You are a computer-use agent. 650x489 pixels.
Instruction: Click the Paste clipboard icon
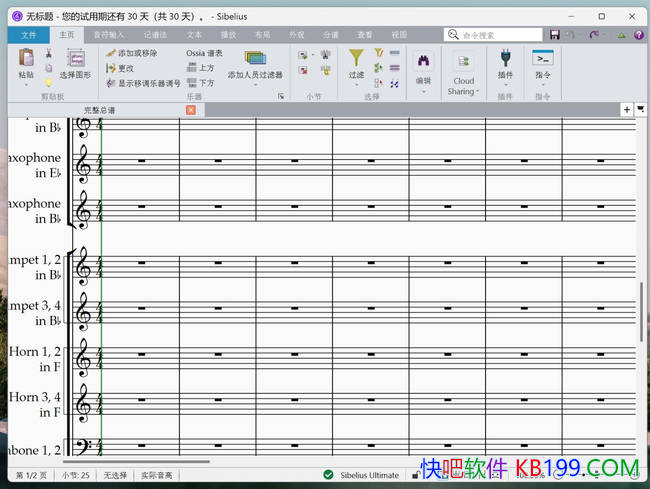coord(26,57)
